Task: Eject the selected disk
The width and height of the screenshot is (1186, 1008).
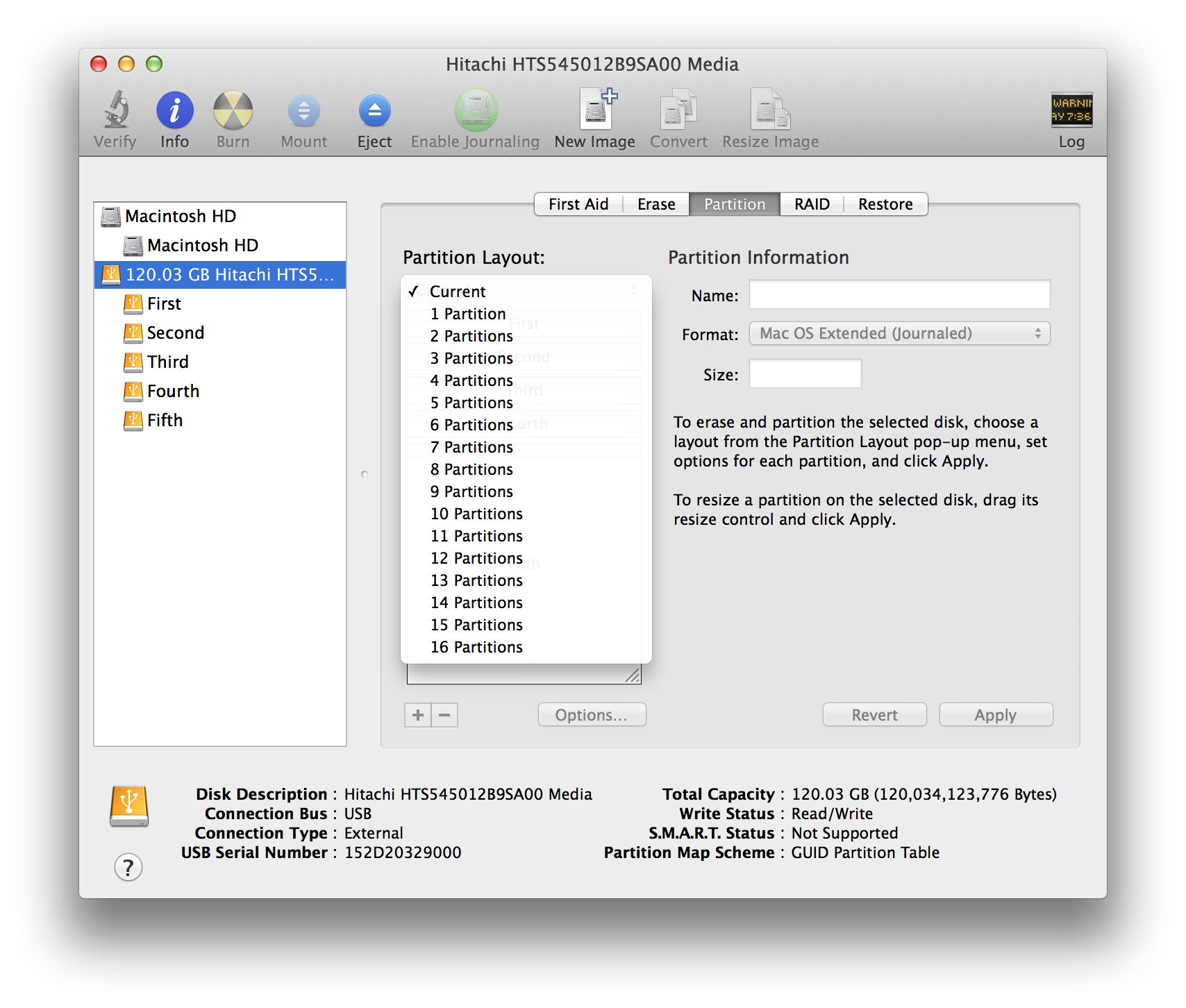Action: click(x=374, y=111)
